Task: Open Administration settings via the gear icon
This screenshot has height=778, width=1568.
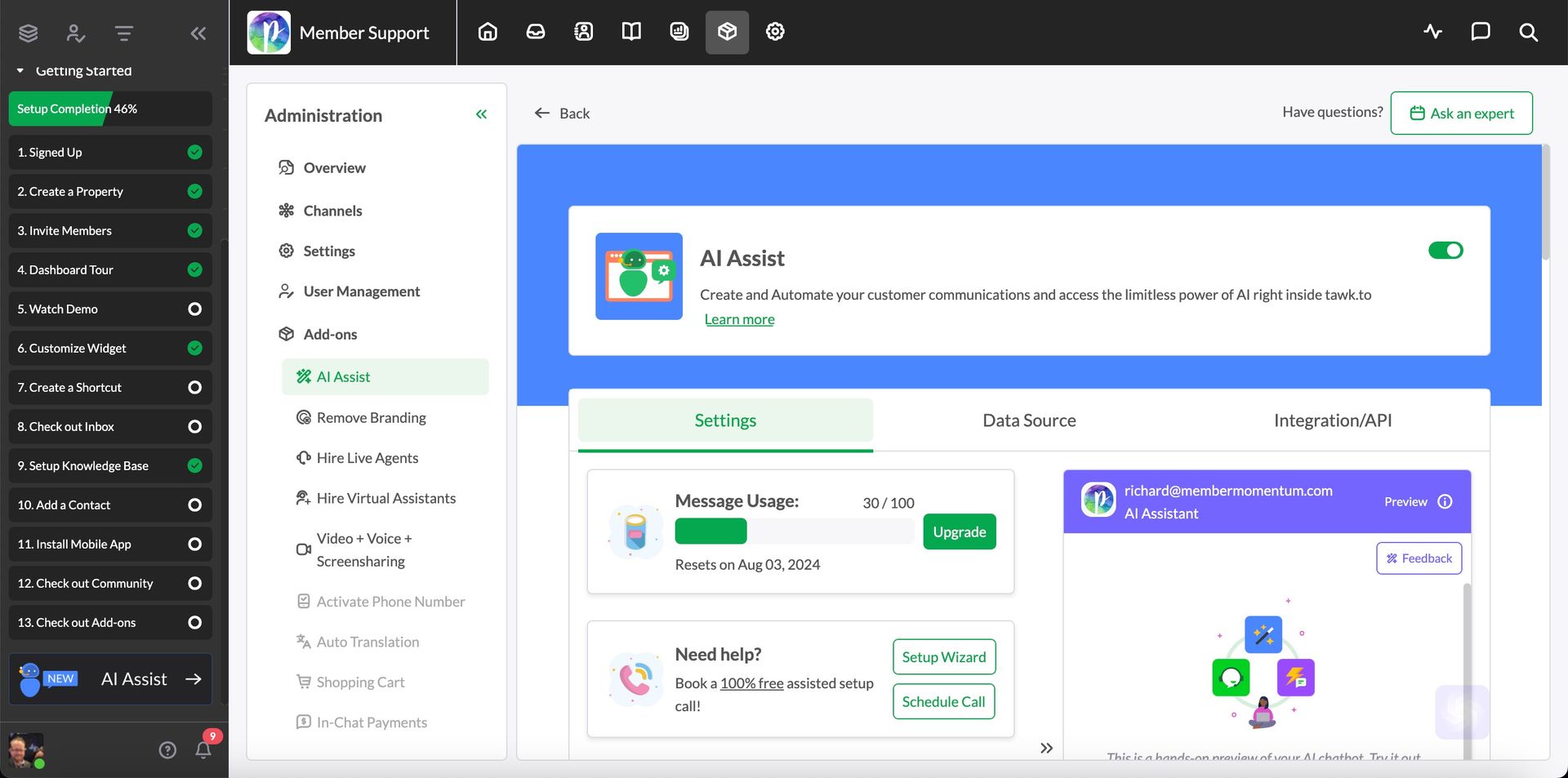Action: (x=774, y=32)
